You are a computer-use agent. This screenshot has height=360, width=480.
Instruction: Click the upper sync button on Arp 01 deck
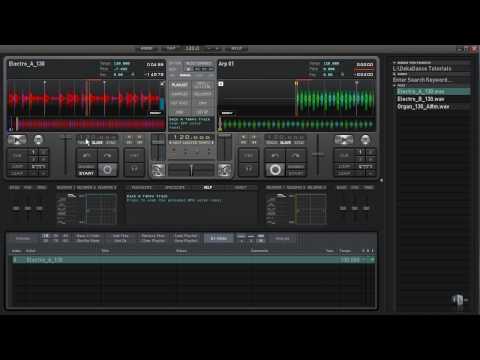(x=249, y=155)
